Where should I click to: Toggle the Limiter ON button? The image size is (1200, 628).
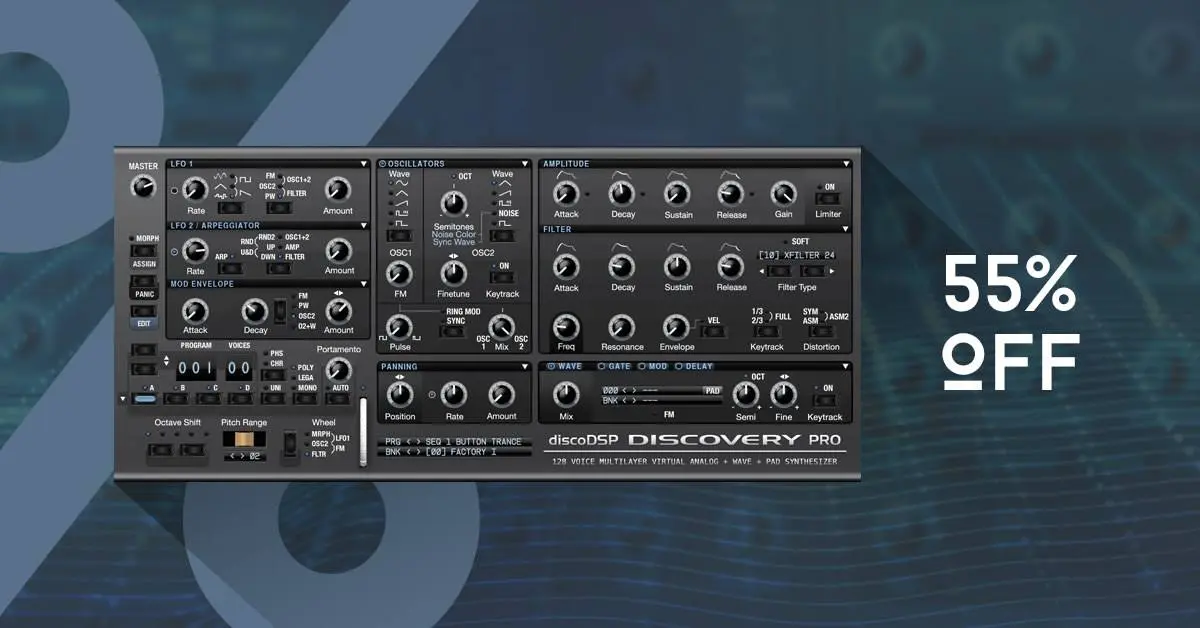[x=828, y=200]
